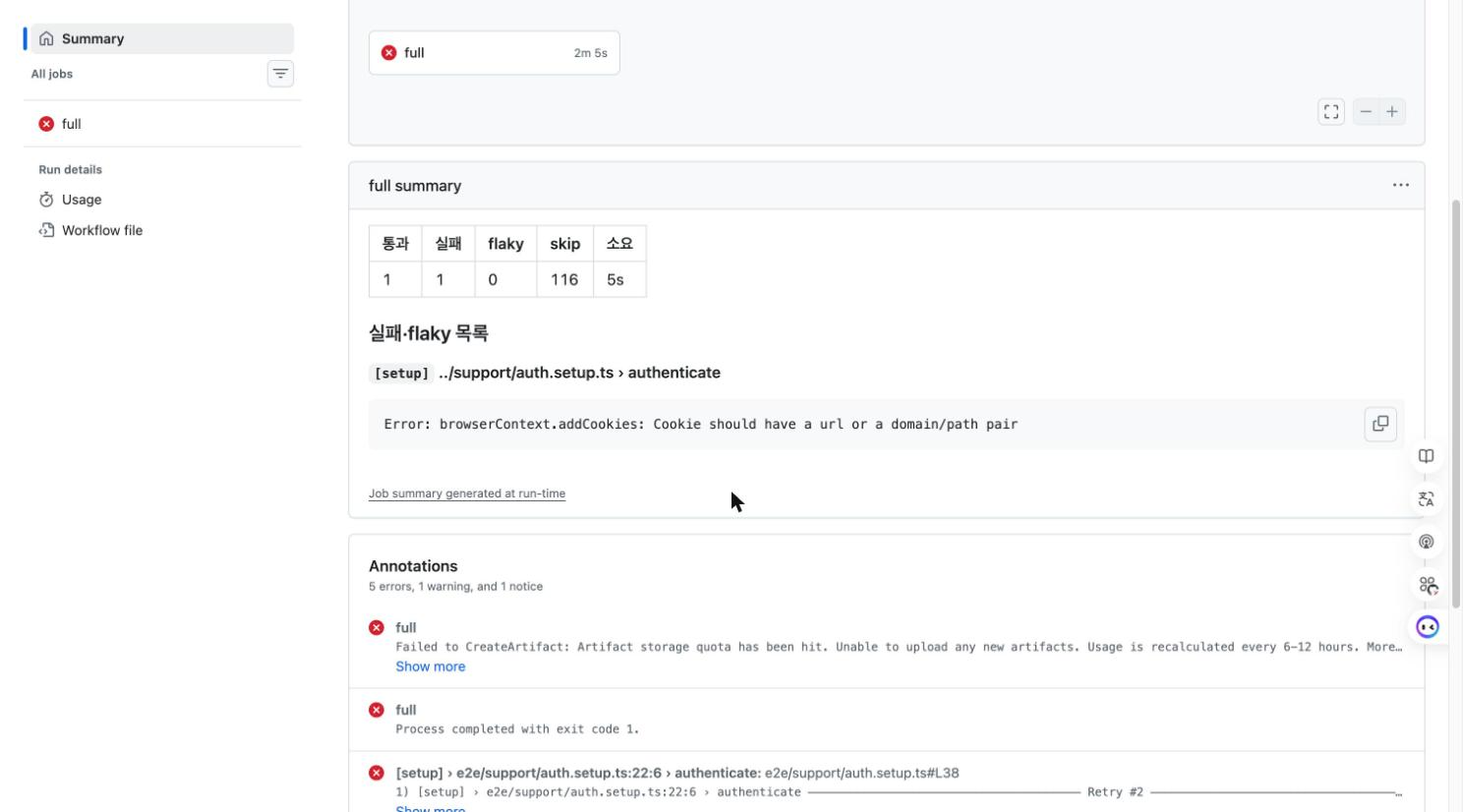This screenshot has height=812, width=1463.
Task: Click the 통과 column header
Action: coord(395,244)
